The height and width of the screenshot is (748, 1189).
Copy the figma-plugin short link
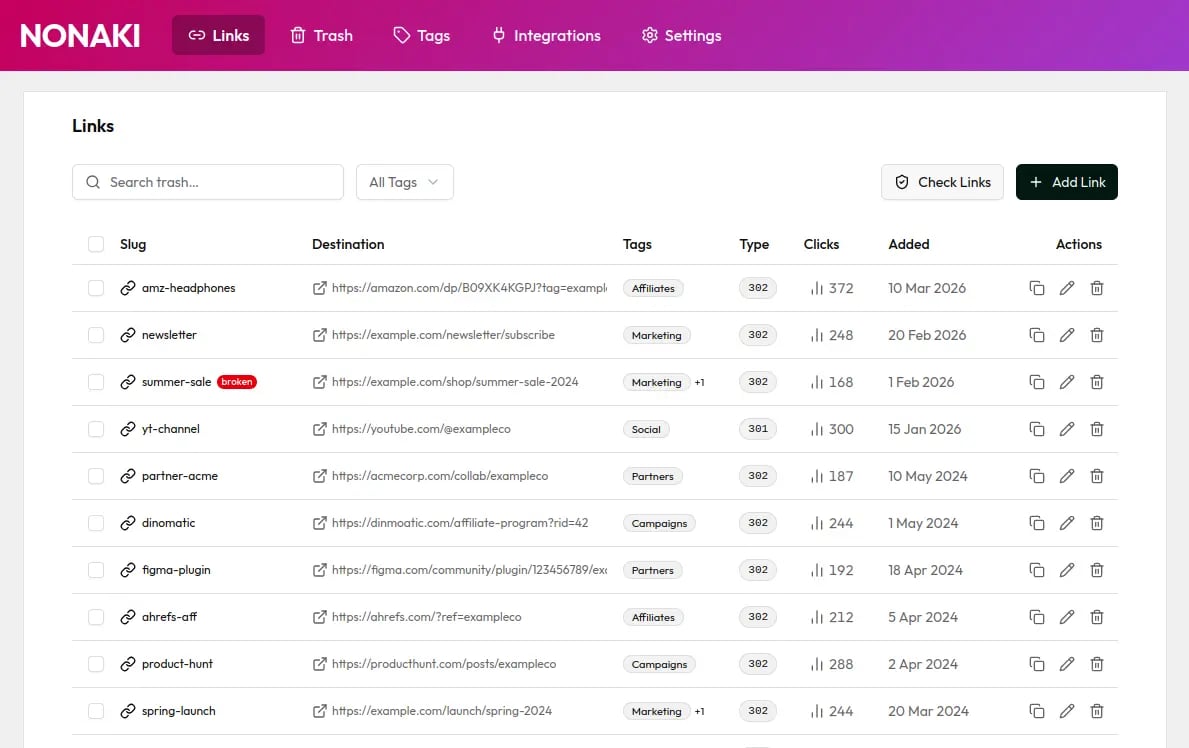tap(1037, 570)
